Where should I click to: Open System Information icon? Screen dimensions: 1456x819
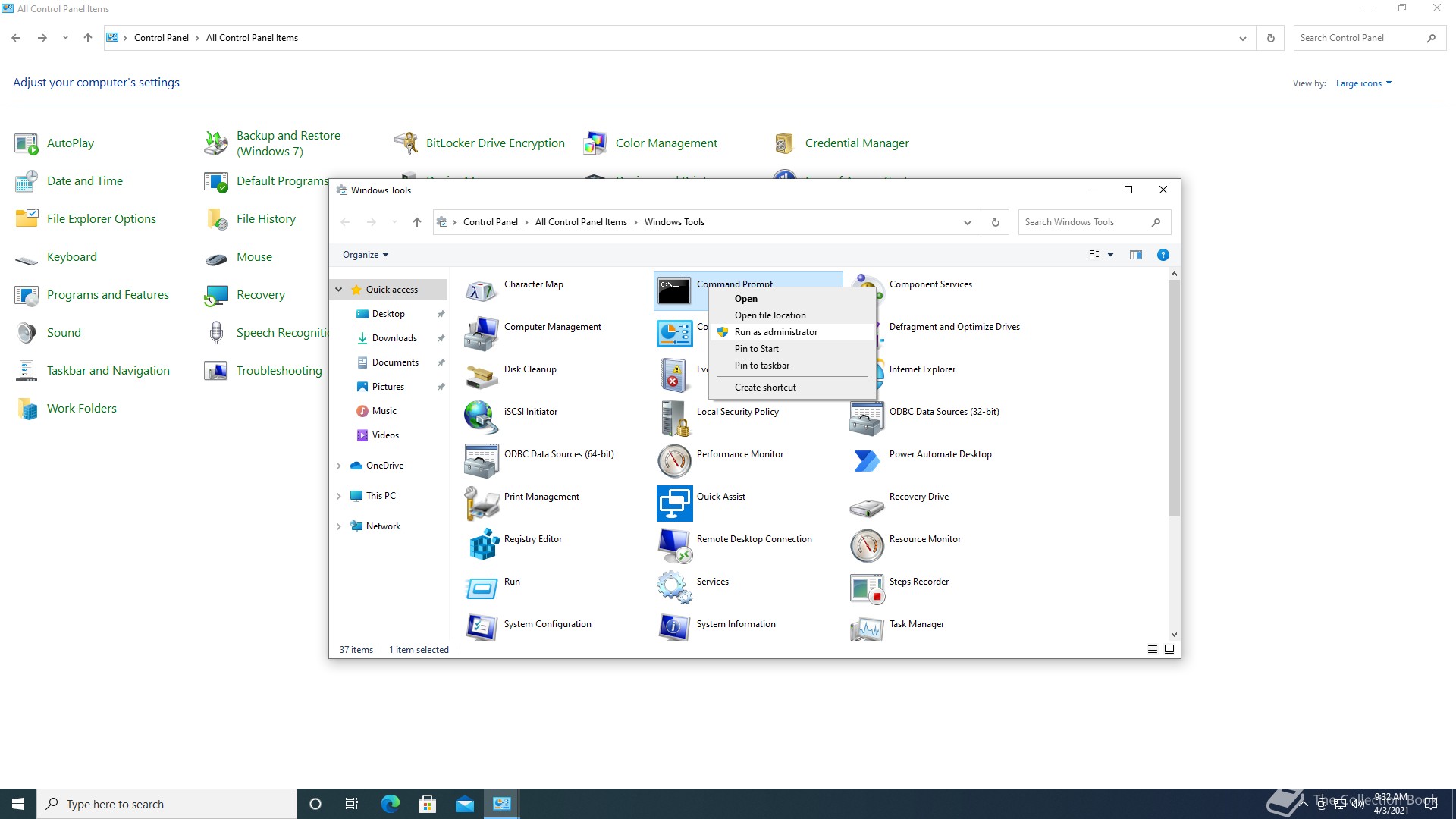pyautogui.click(x=674, y=627)
